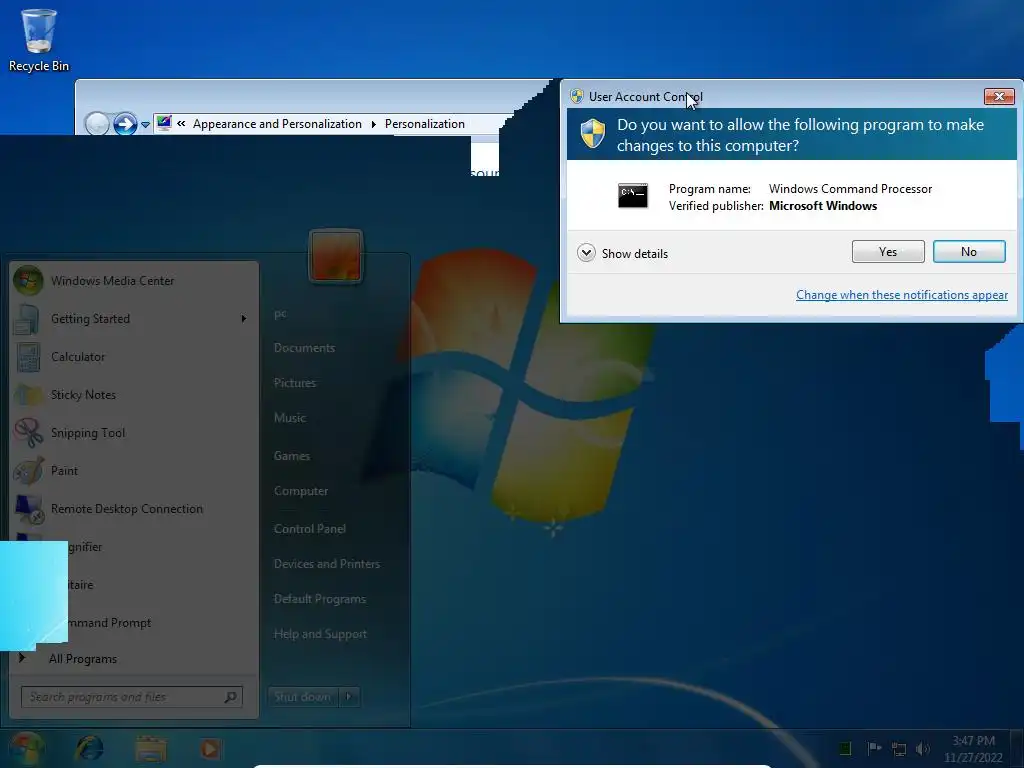Open Internet Explorer from the taskbar
Screen dimensions: 1024x768
click(x=89, y=748)
